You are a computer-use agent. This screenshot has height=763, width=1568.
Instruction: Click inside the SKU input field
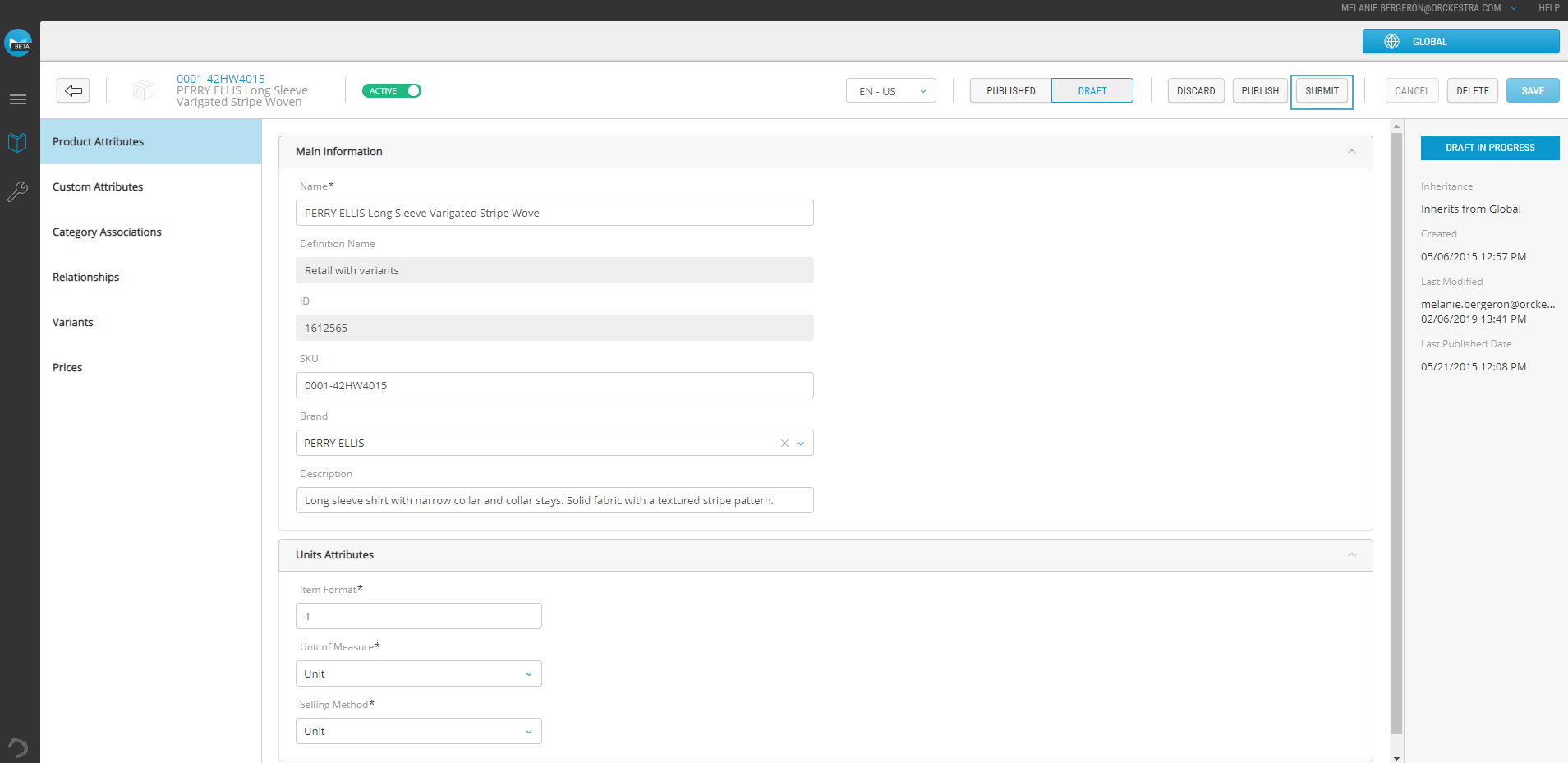[x=554, y=385]
